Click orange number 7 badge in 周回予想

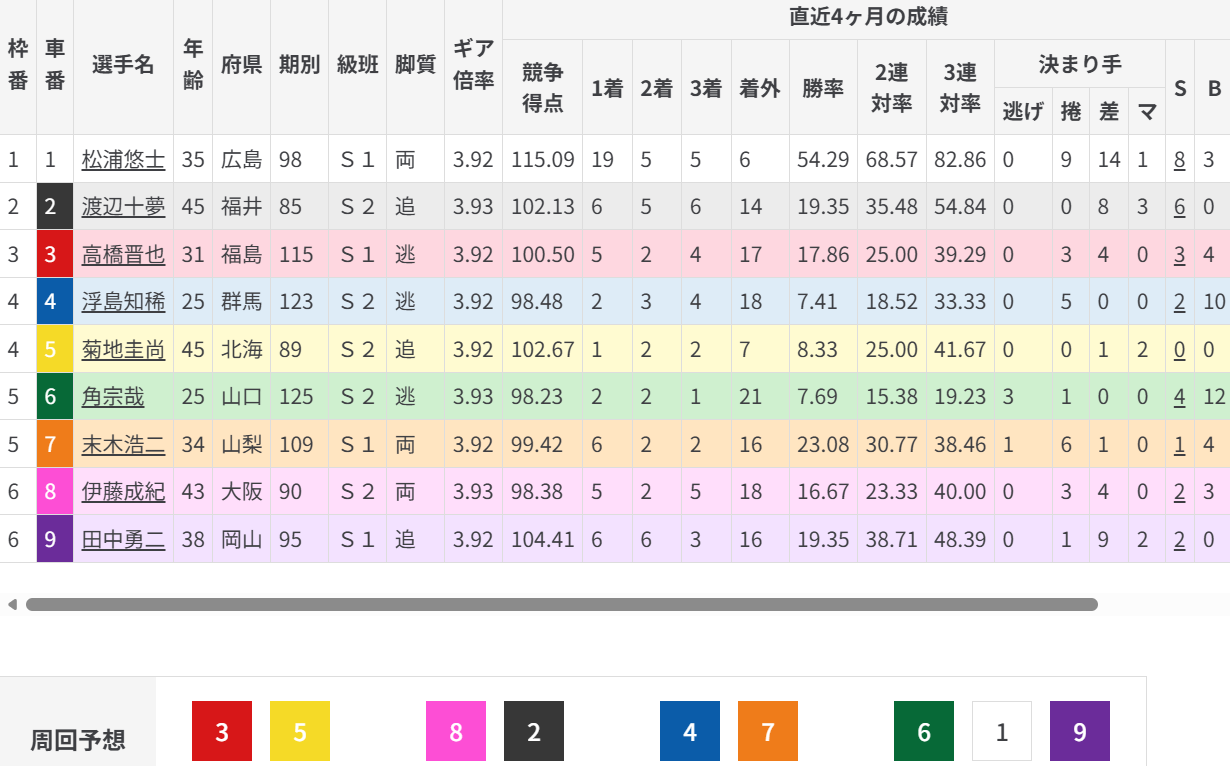767,732
